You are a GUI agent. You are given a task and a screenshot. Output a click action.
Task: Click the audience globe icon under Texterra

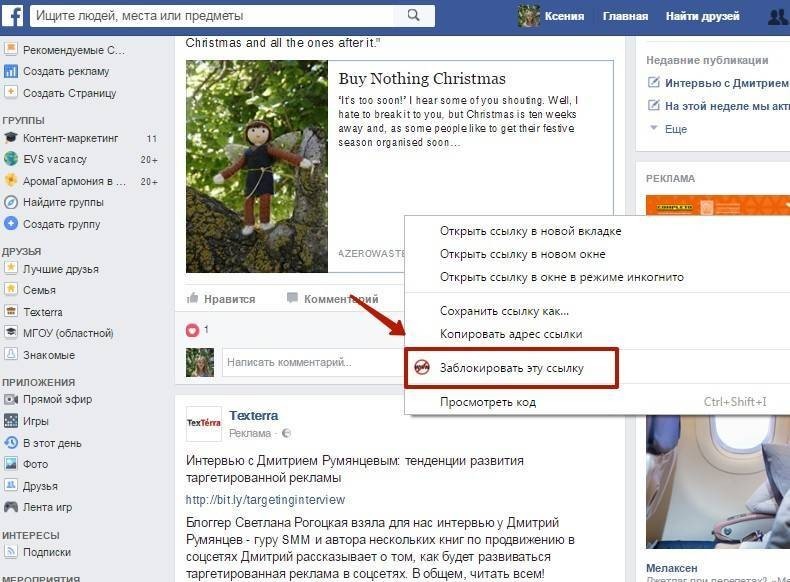[286, 433]
